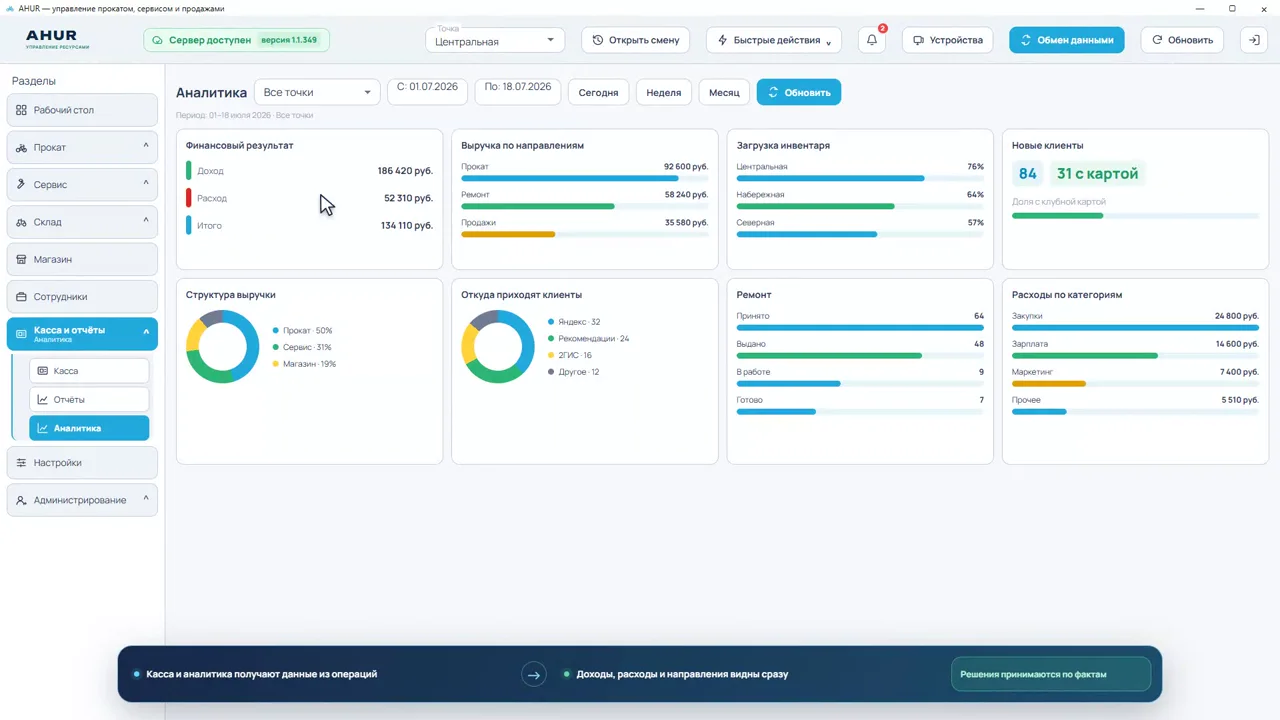Open the Быстрые действия dropdown
This screenshot has width=1280, height=720.
click(774, 40)
